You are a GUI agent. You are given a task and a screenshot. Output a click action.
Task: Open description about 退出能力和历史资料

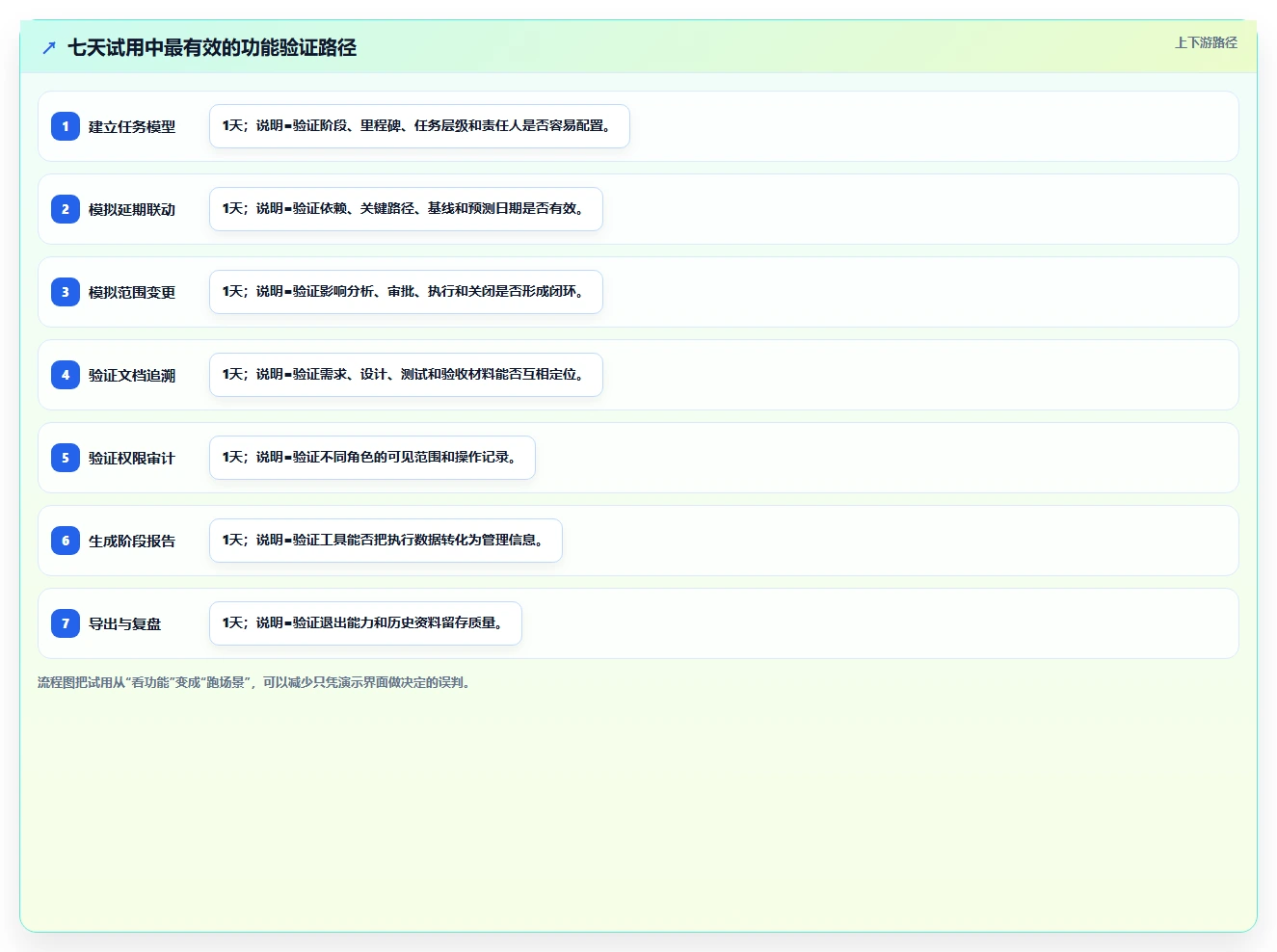point(365,623)
